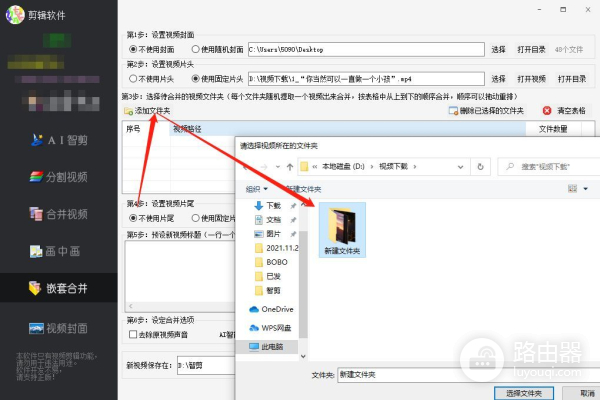600x400 pixels.
Task: Select the 2021.11.2 folder in tree
Action: coord(276,248)
